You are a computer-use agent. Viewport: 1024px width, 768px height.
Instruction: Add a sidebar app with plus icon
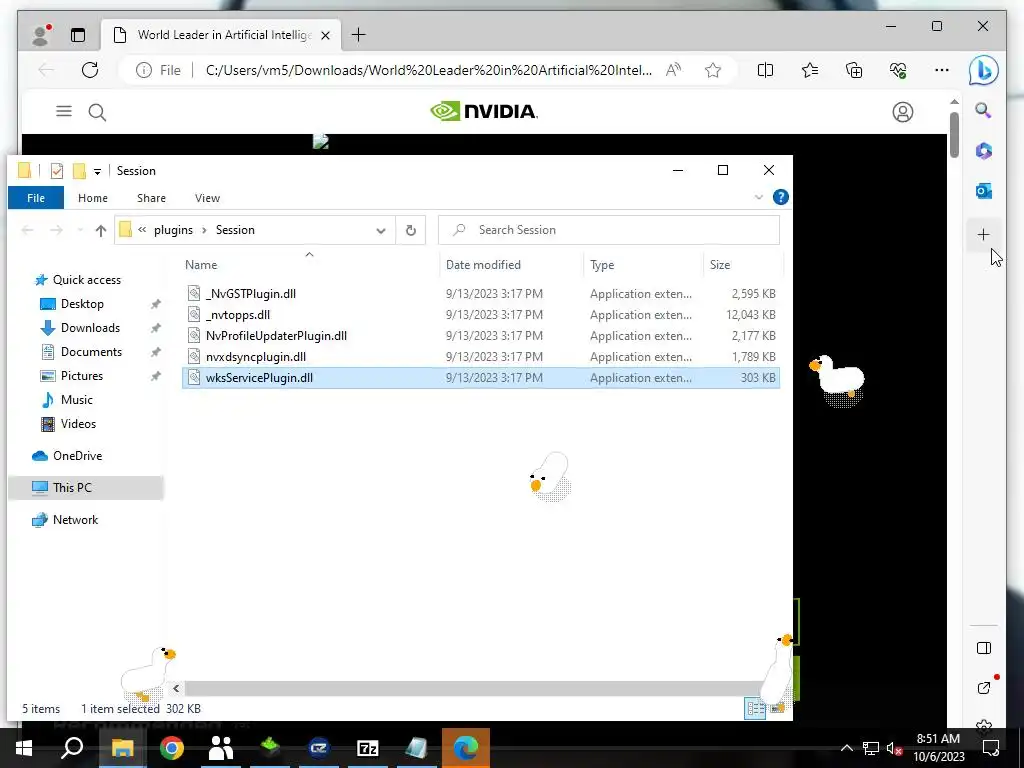pyautogui.click(x=984, y=234)
